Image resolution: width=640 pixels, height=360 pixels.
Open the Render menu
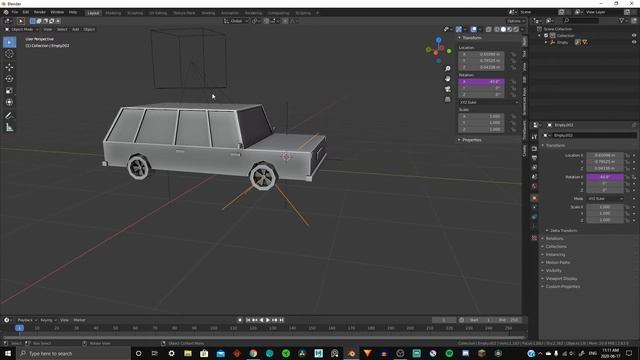pos(40,13)
